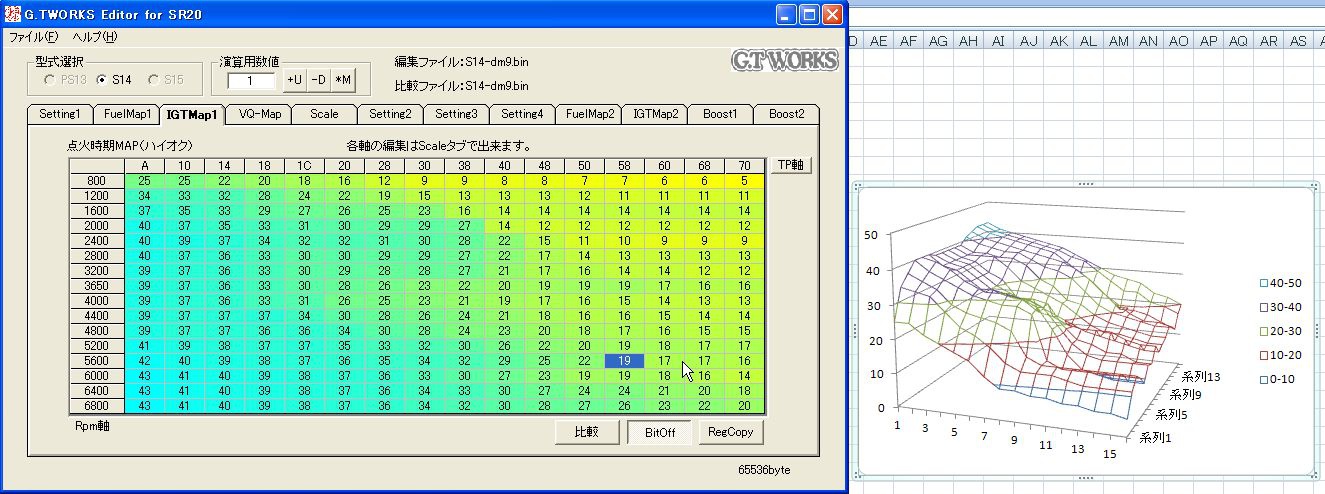The width and height of the screenshot is (1325, 494).
Task: Switch to the Setting4 tab
Action: click(x=522, y=114)
